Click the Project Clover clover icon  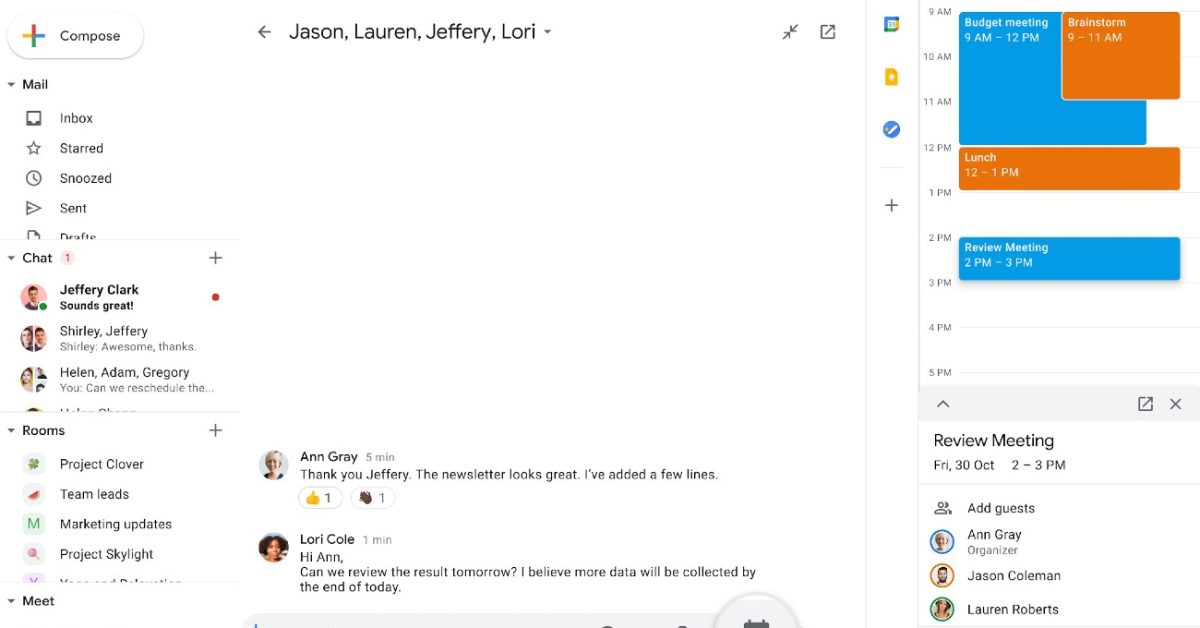tap(34, 464)
